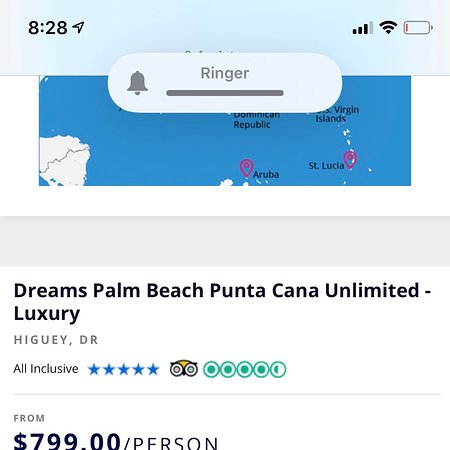Select the Aruba map pin
450x450 pixels.
pyautogui.click(x=246, y=168)
